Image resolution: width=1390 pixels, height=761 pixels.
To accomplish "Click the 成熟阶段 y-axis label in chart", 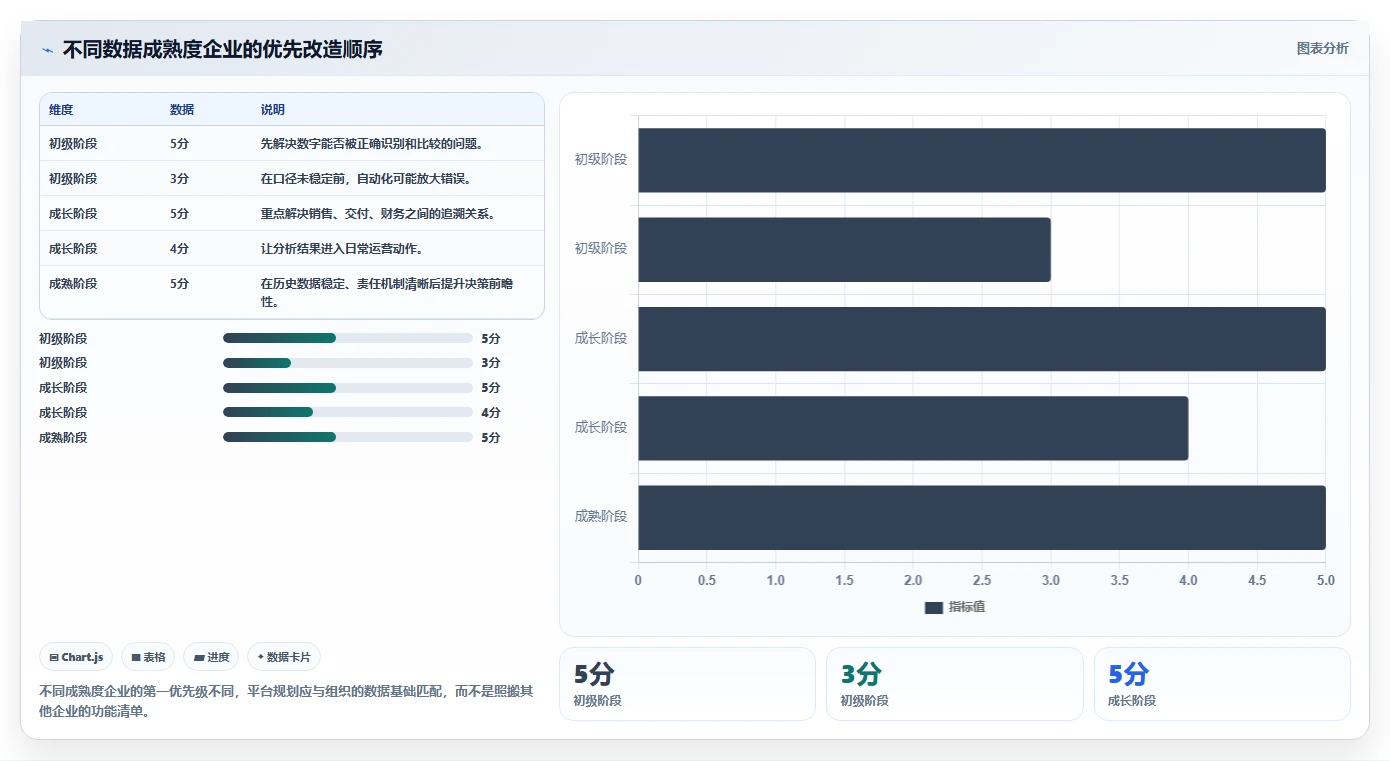I will tap(601, 516).
